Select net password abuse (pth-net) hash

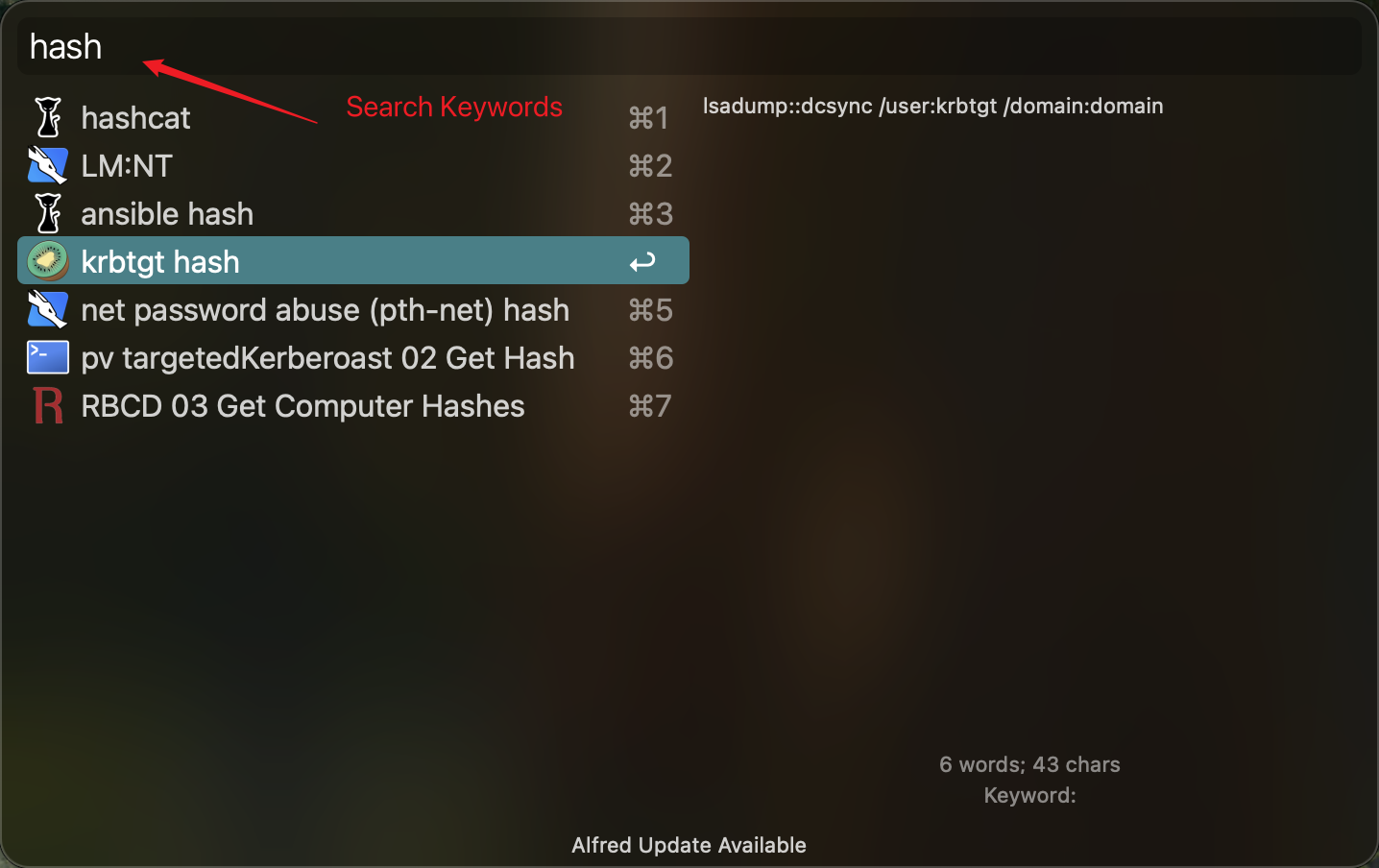click(x=353, y=309)
